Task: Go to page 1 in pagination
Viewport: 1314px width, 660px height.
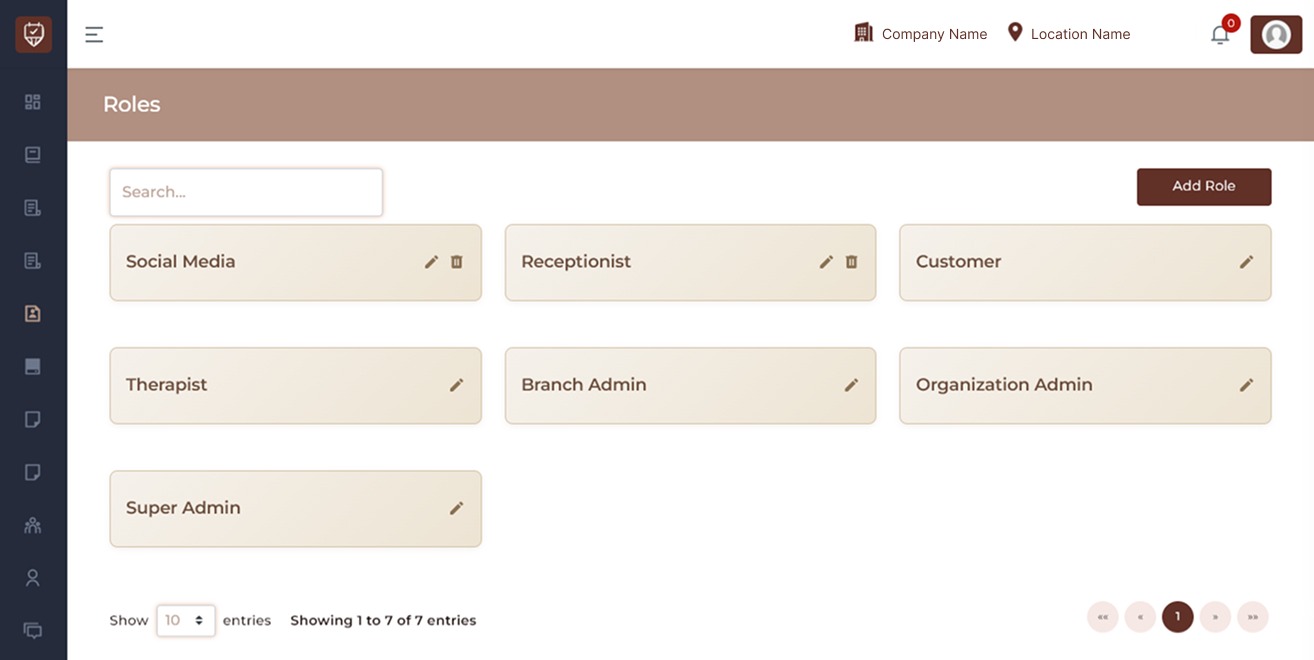Action: point(1177,617)
